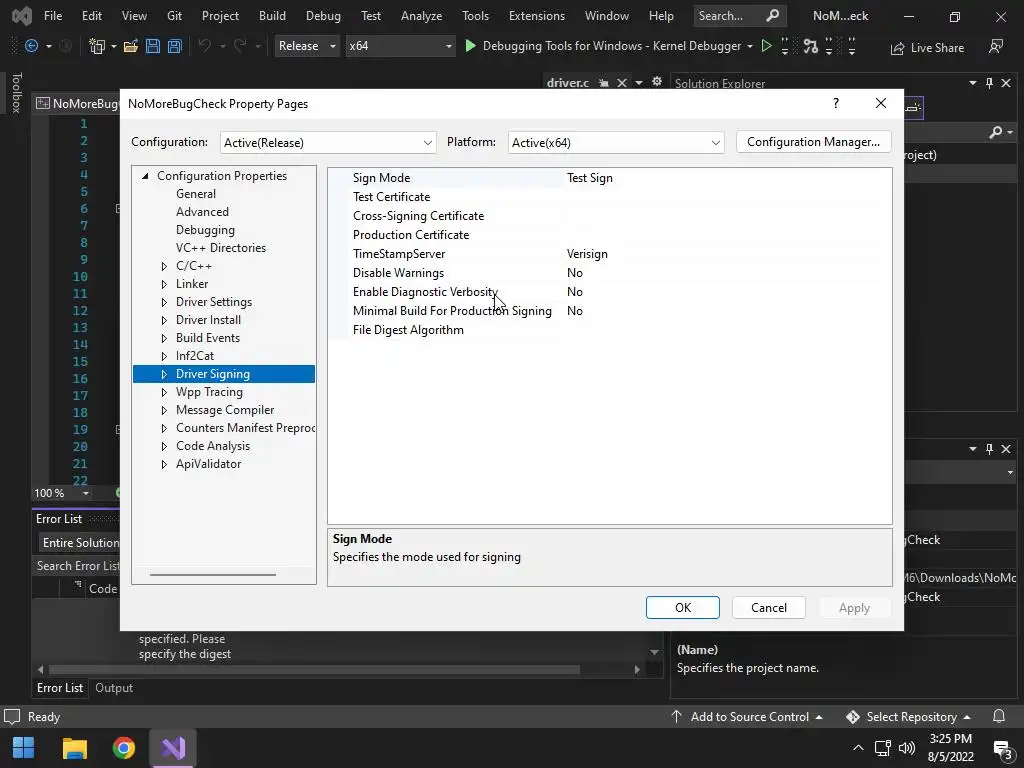Select the TimeStampServer property row

coord(610,254)
